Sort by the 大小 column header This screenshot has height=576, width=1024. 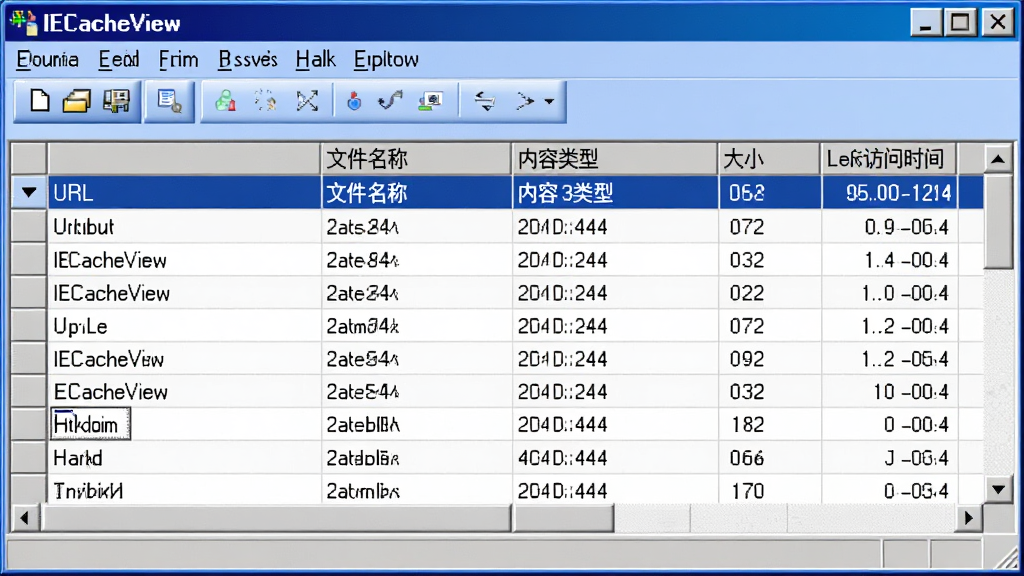(769, 159)
